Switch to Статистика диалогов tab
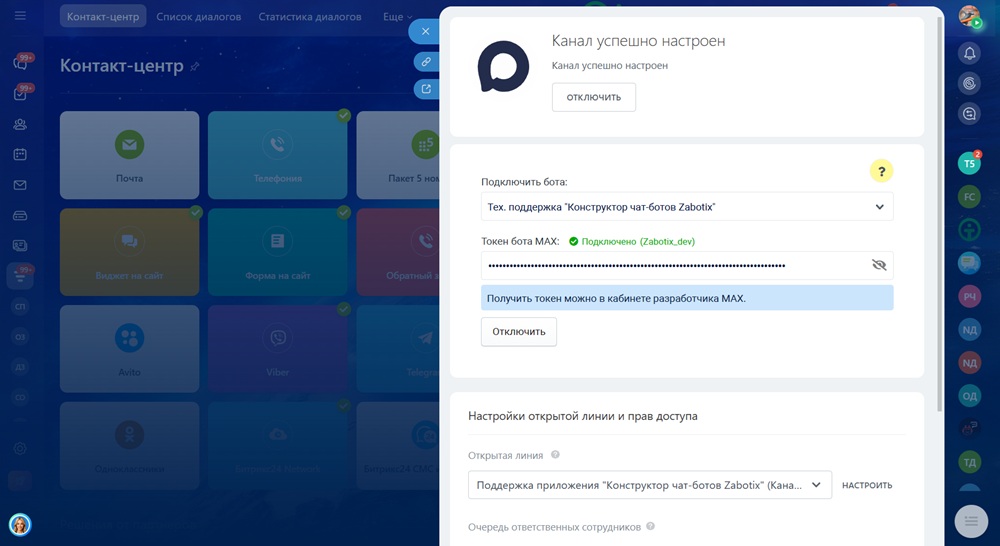This screenshot has height=546, width=1000. click(x=310, y=17)
